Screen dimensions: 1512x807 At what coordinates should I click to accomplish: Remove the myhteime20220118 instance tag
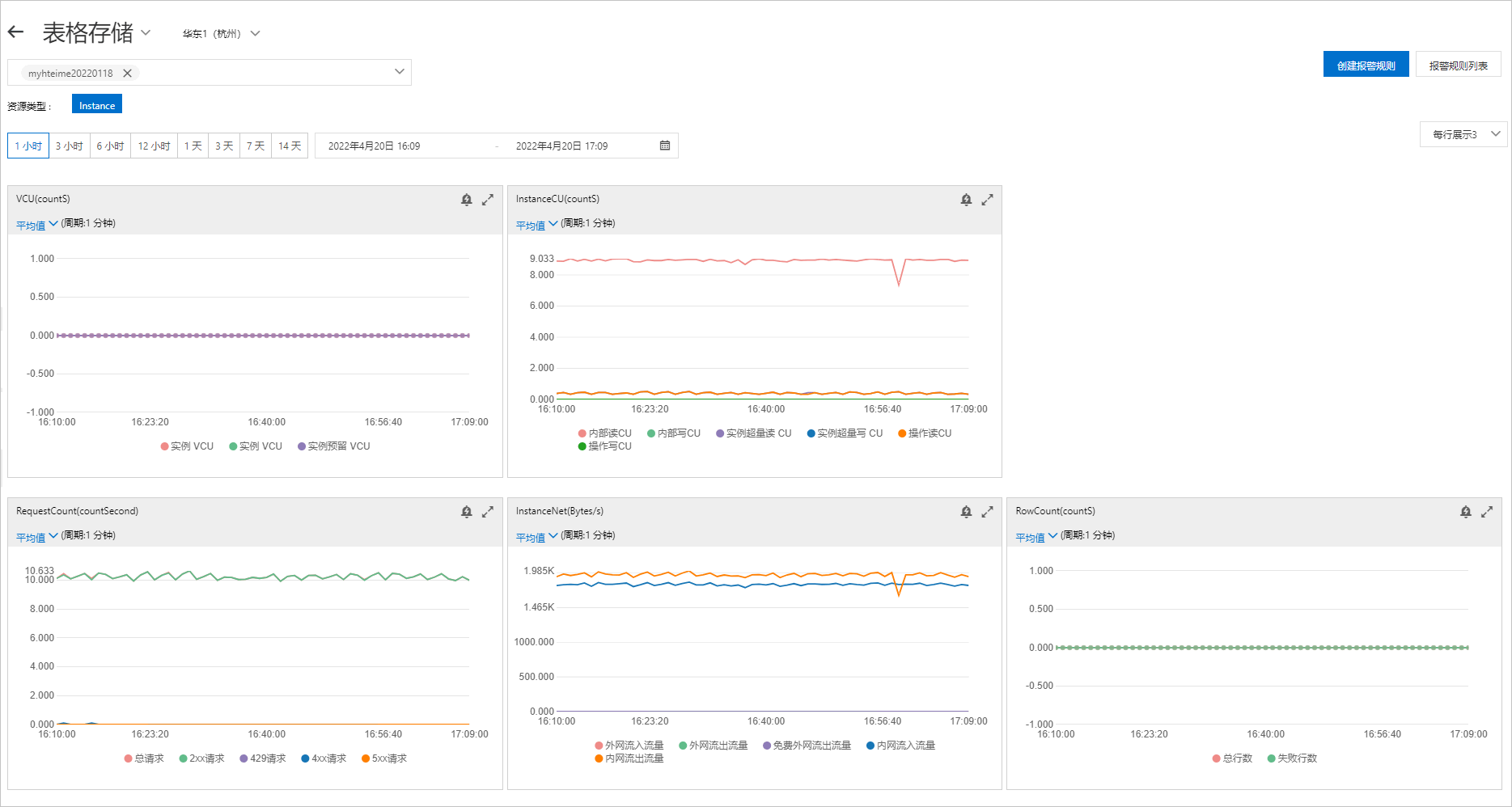(127, 73)
